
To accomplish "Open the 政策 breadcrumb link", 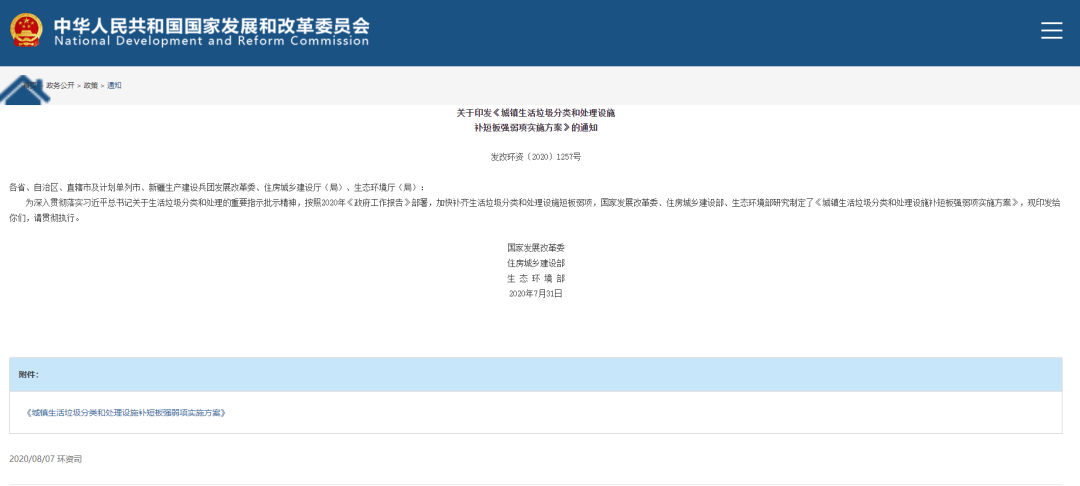I will pos(91,86).
